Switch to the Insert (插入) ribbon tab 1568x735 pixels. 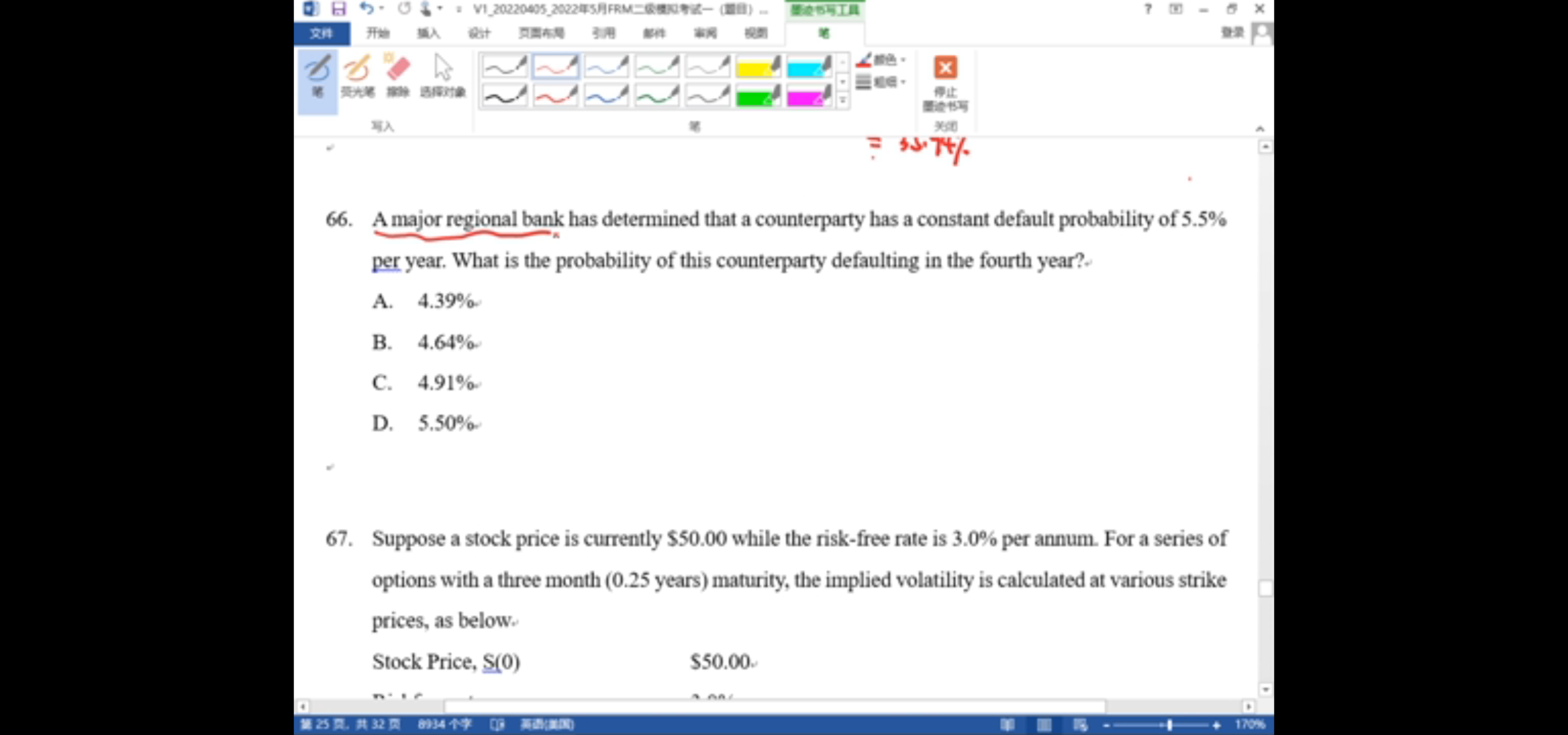(x=428, y=33)
